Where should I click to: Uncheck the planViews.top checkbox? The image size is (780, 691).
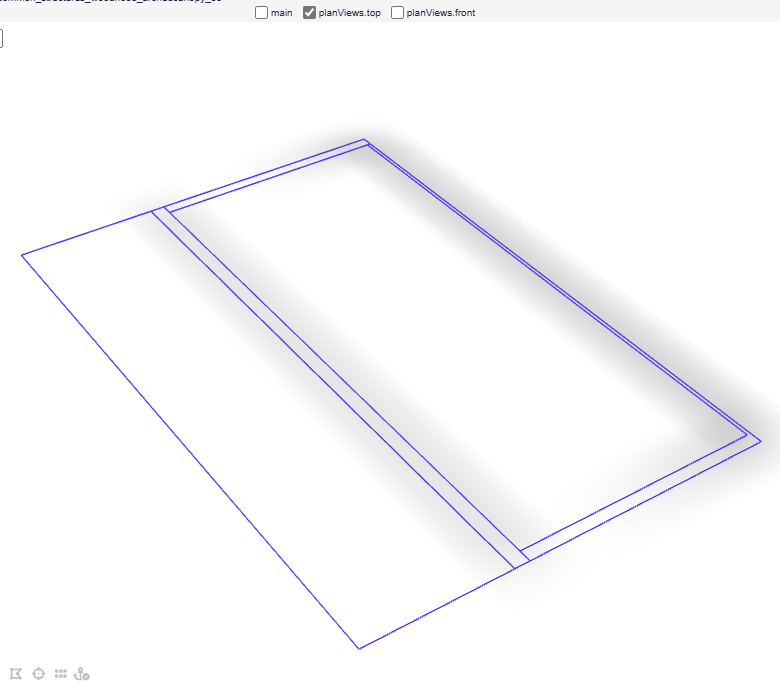point(310,13)
